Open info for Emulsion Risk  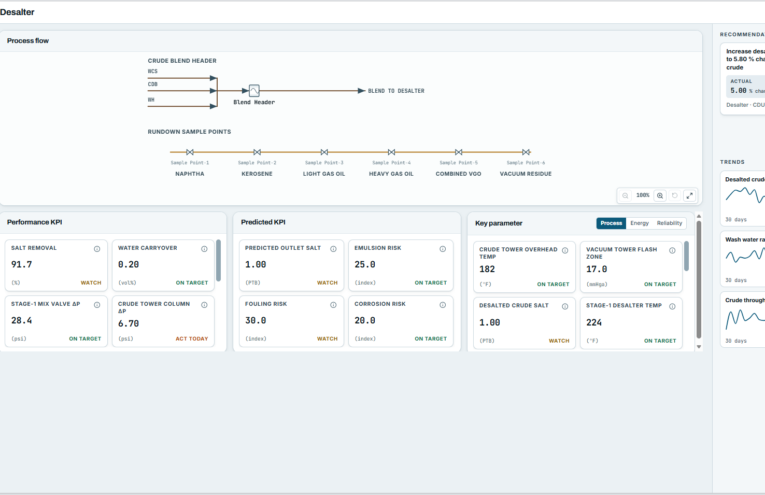coord(443,249)
